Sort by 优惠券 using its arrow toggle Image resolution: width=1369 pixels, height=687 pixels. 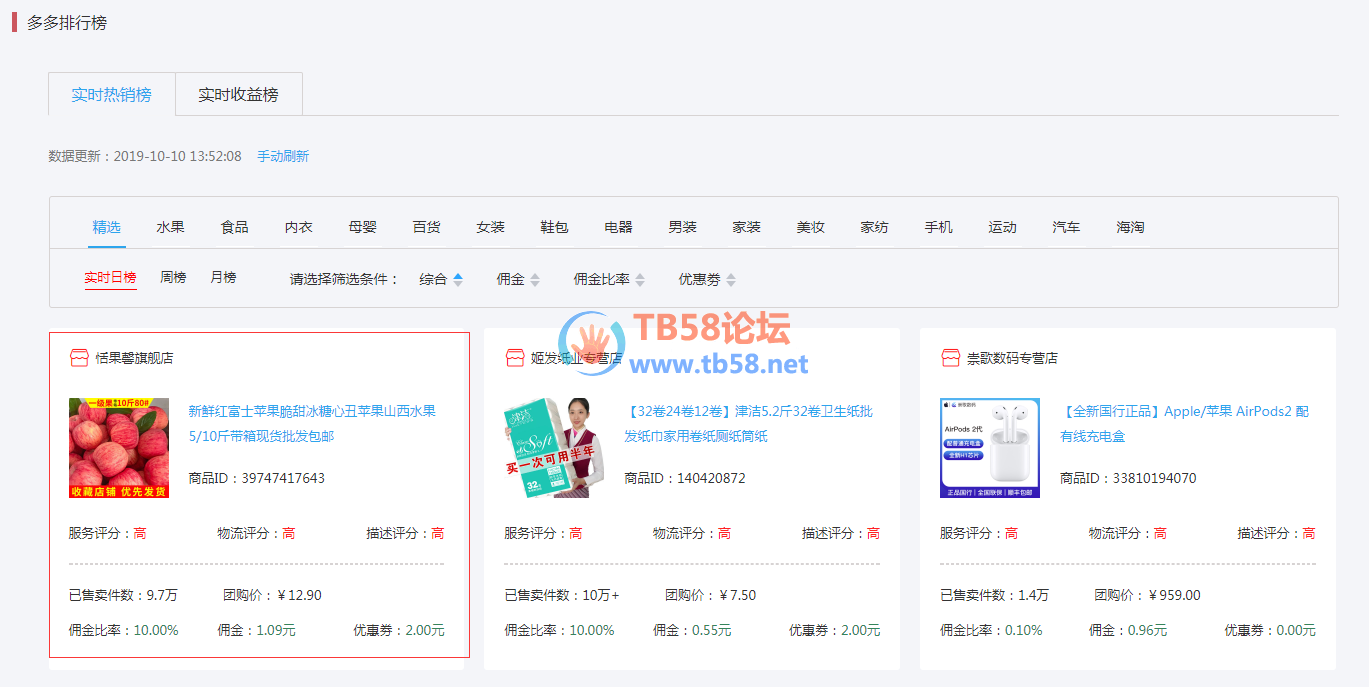coord(731,280)
